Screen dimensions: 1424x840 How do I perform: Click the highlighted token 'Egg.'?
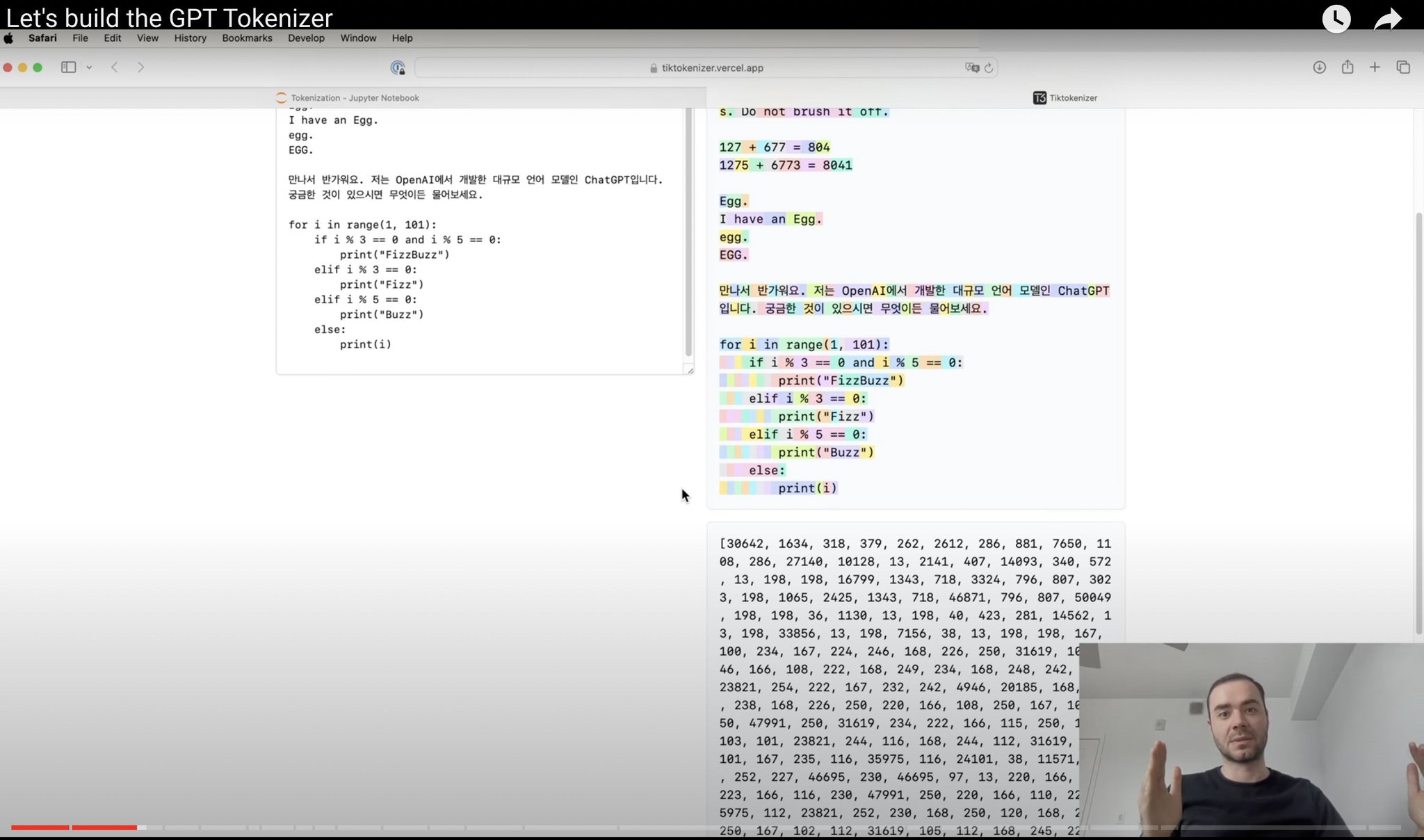[734, 201]
